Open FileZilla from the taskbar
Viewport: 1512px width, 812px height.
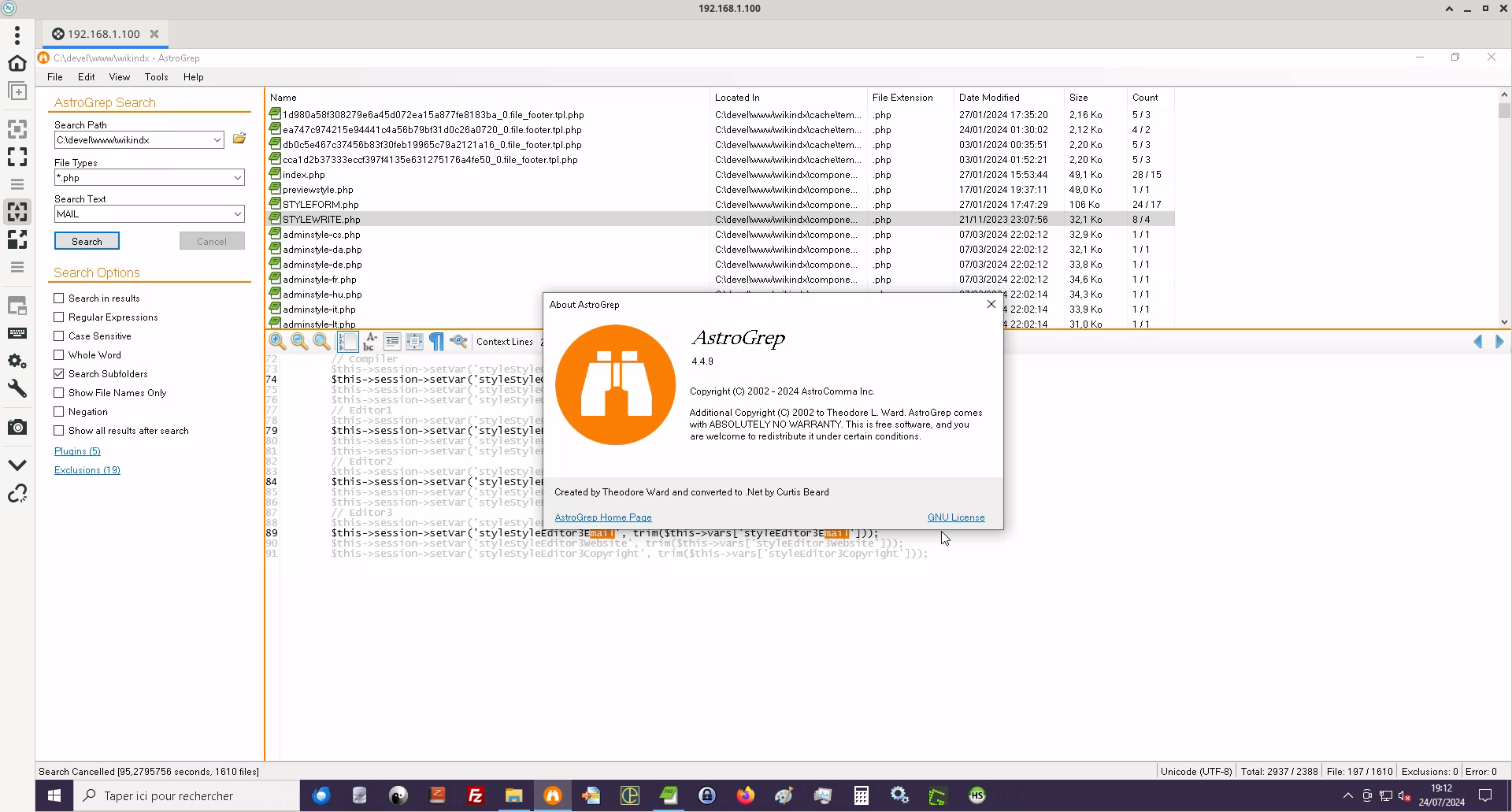(x=476, y=795)
